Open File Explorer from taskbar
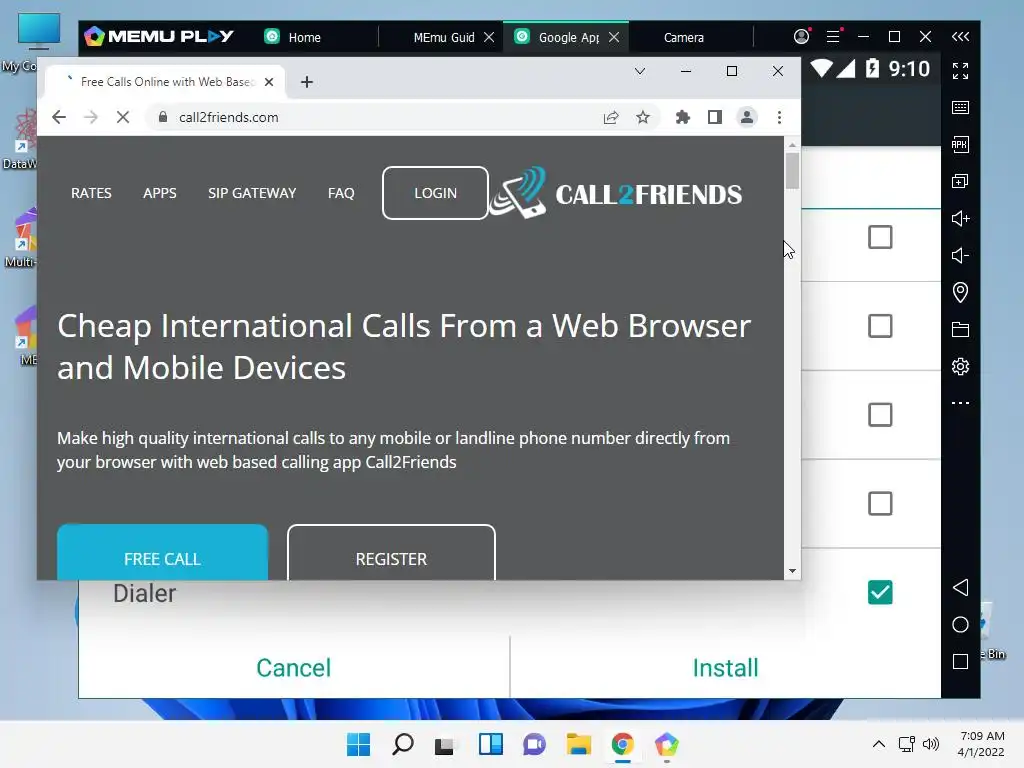Viewport: 1024px width, 768px height. coord(579,744)
